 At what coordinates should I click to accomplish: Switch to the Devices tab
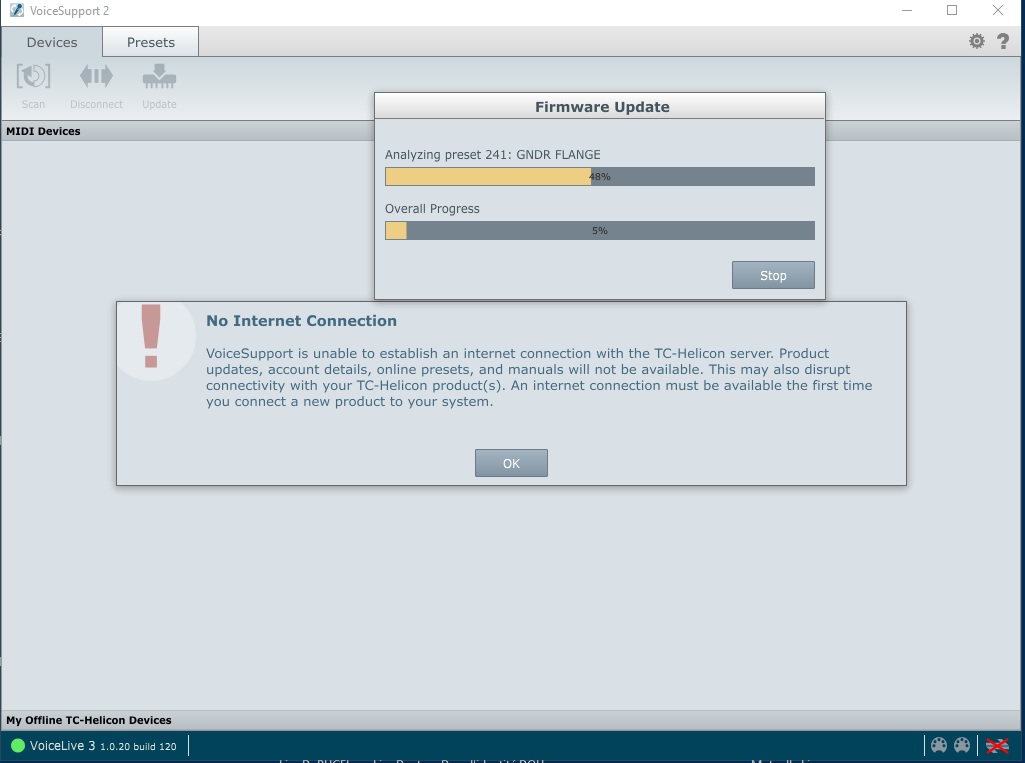point(52,42)
